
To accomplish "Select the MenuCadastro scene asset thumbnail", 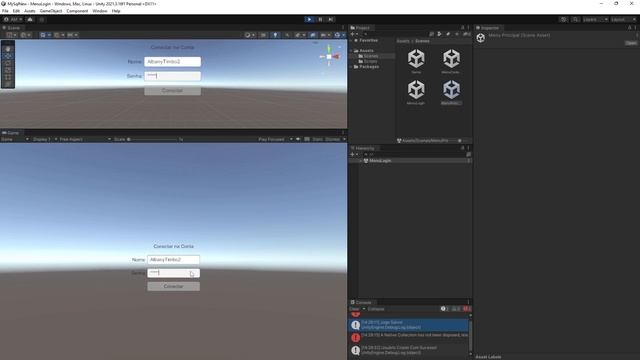I will pyautogui.click(x=451, y=61).
